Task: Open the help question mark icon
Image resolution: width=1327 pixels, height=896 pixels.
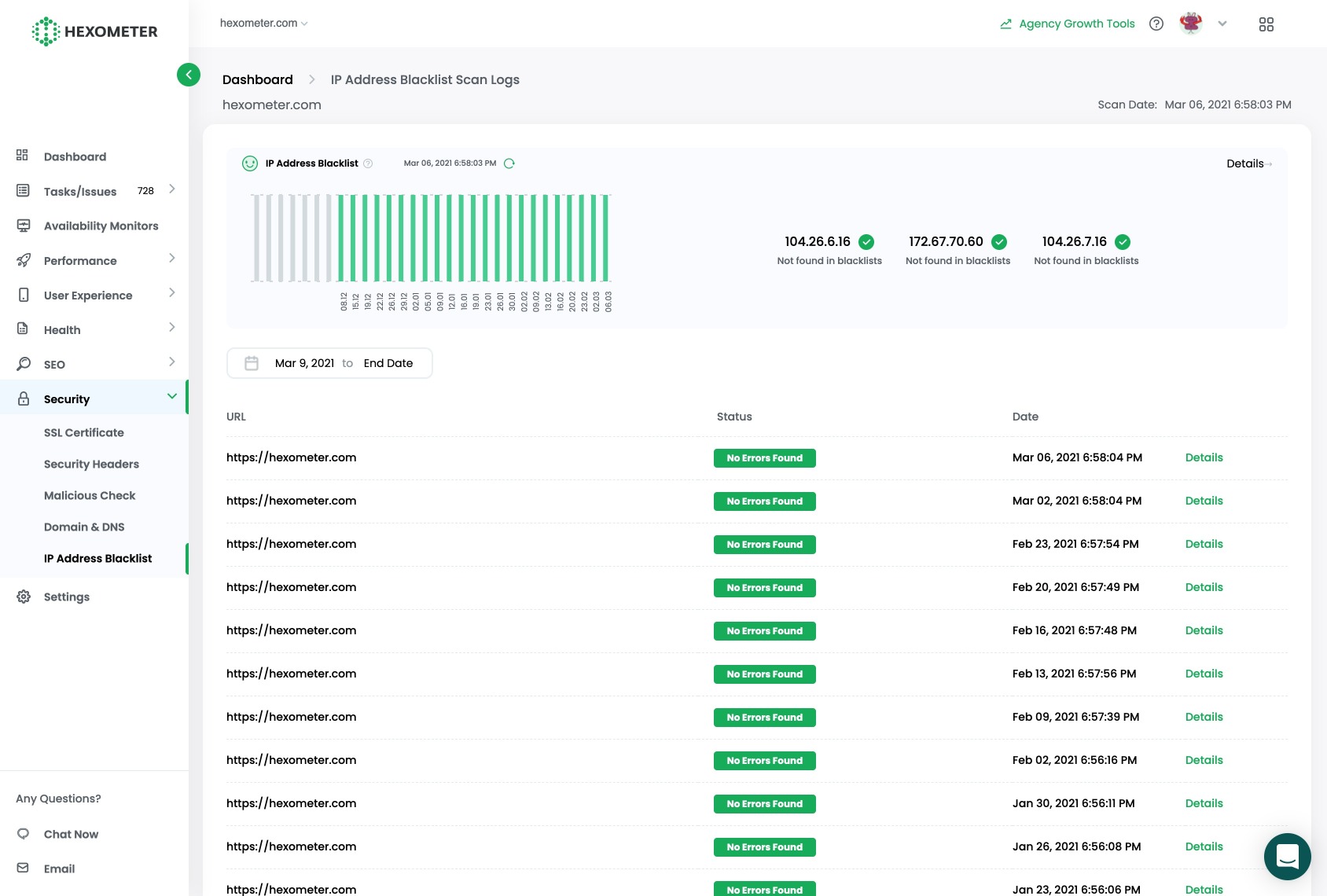Action: click(1156, 24)
